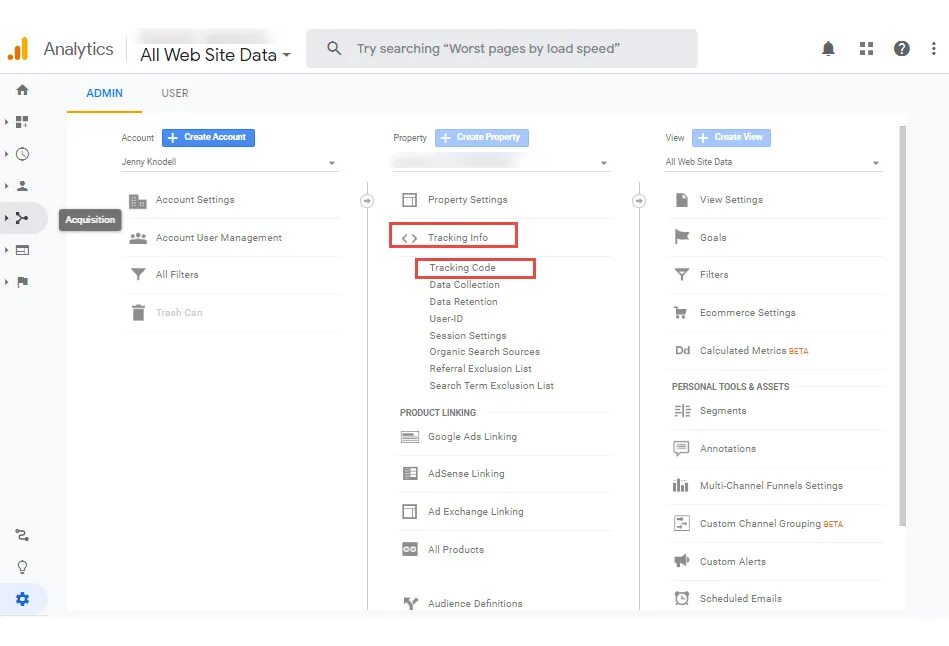Go to the Home icon in sidebar

(x=22, y=90)
